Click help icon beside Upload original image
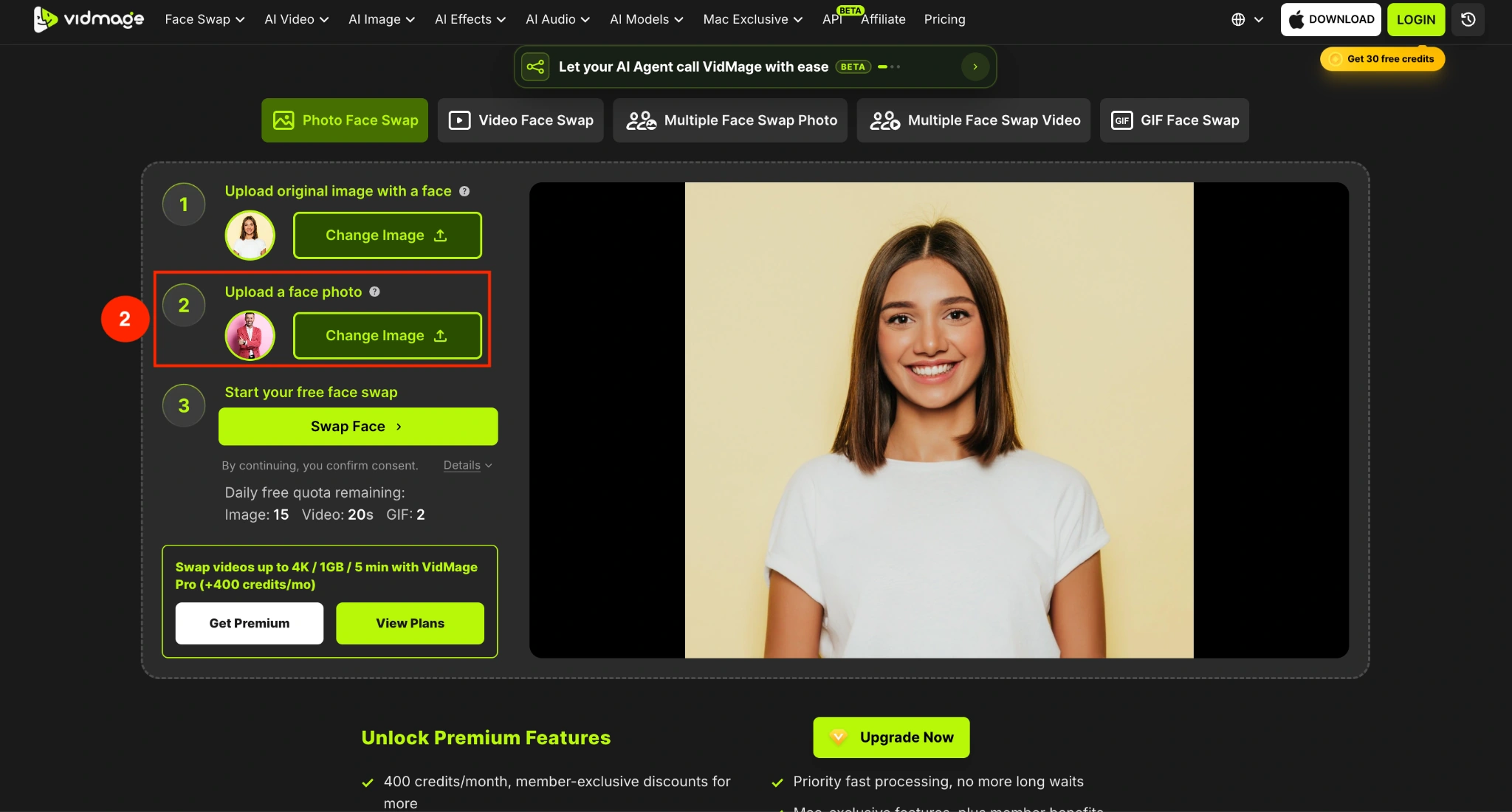The height and width of the screenshot is (812, 1512). click(464, 191)
